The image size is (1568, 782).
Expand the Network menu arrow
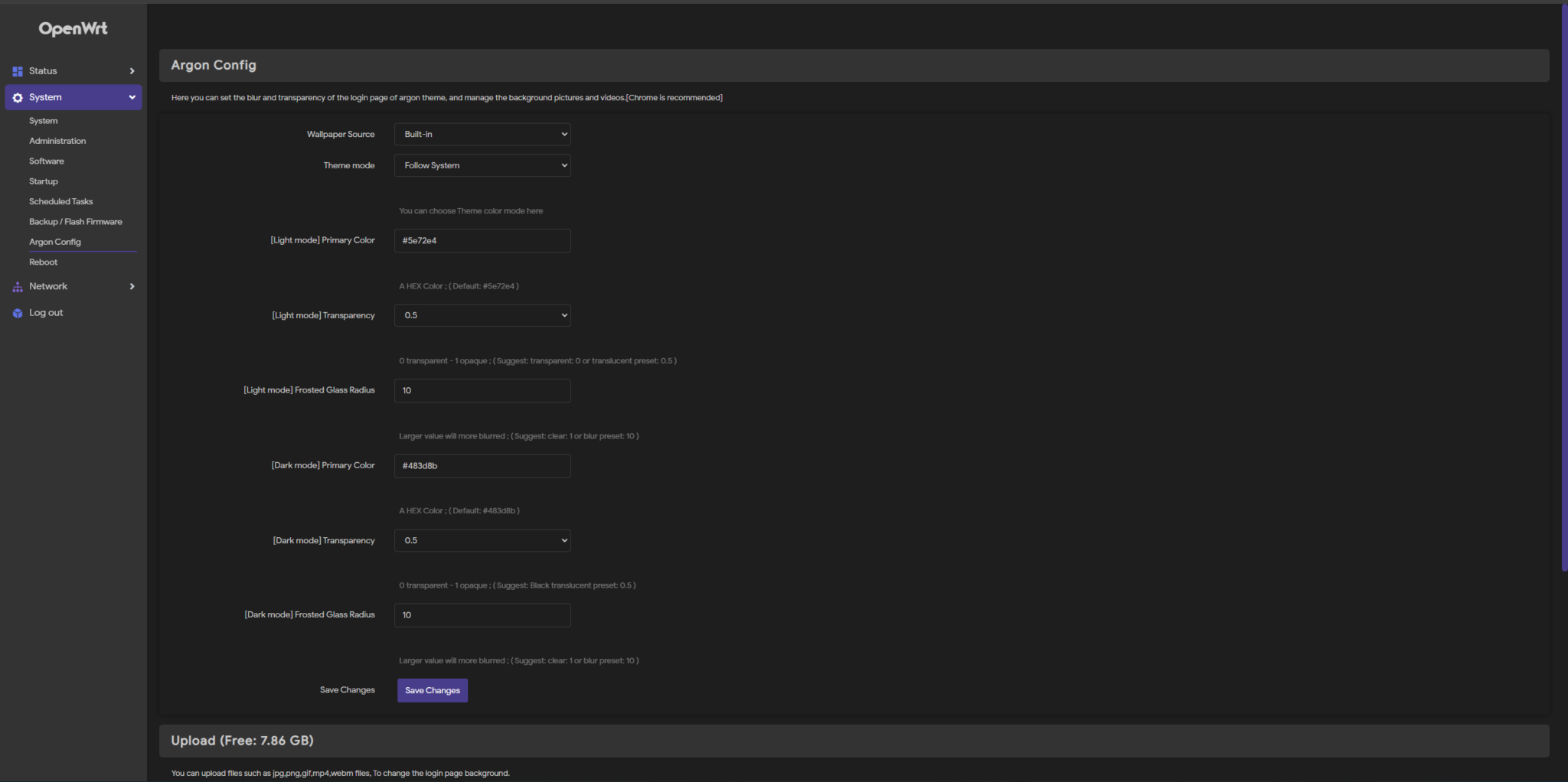point(132,286)
